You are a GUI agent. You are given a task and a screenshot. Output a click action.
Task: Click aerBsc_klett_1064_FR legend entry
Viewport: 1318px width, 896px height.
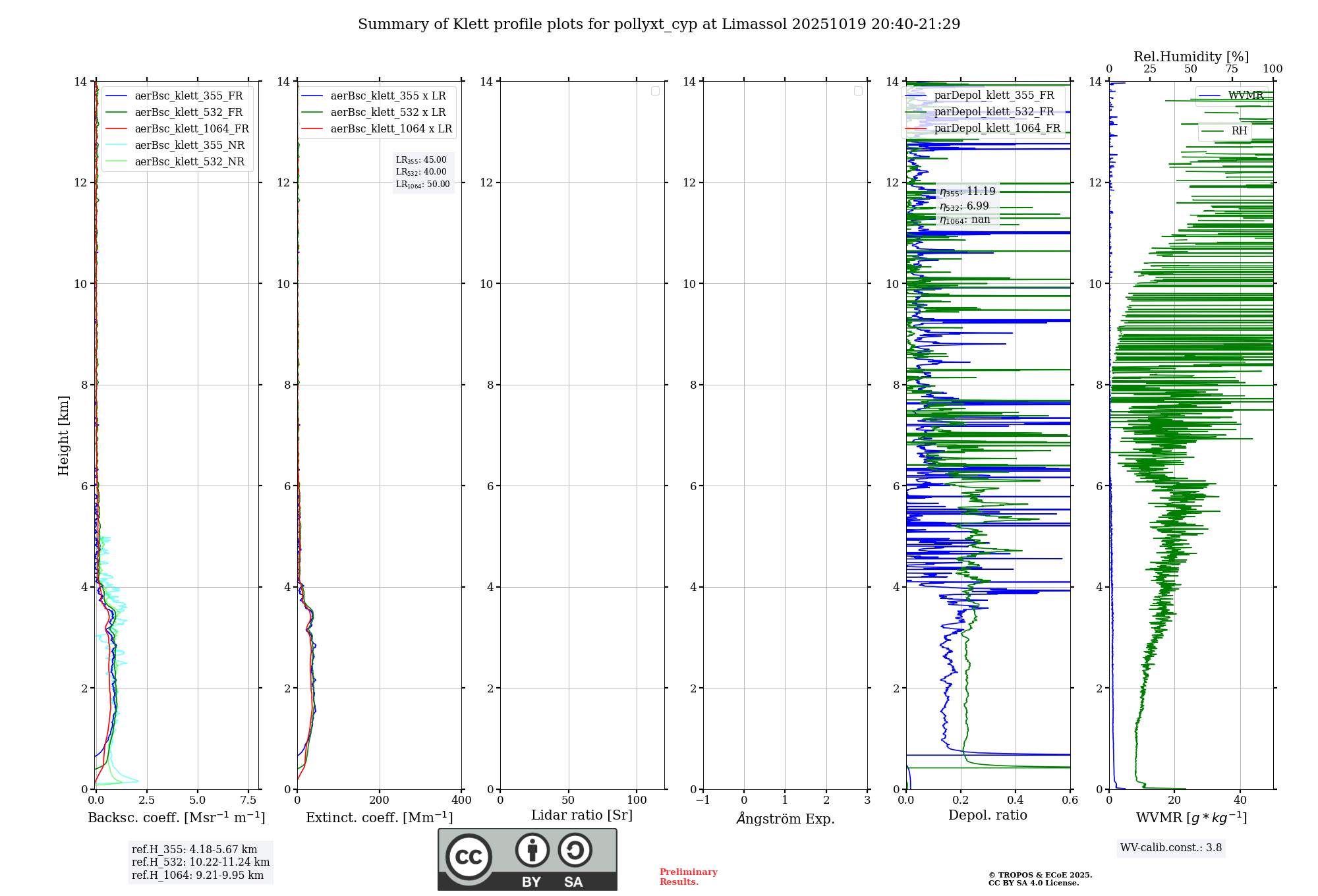pos(191,129)
